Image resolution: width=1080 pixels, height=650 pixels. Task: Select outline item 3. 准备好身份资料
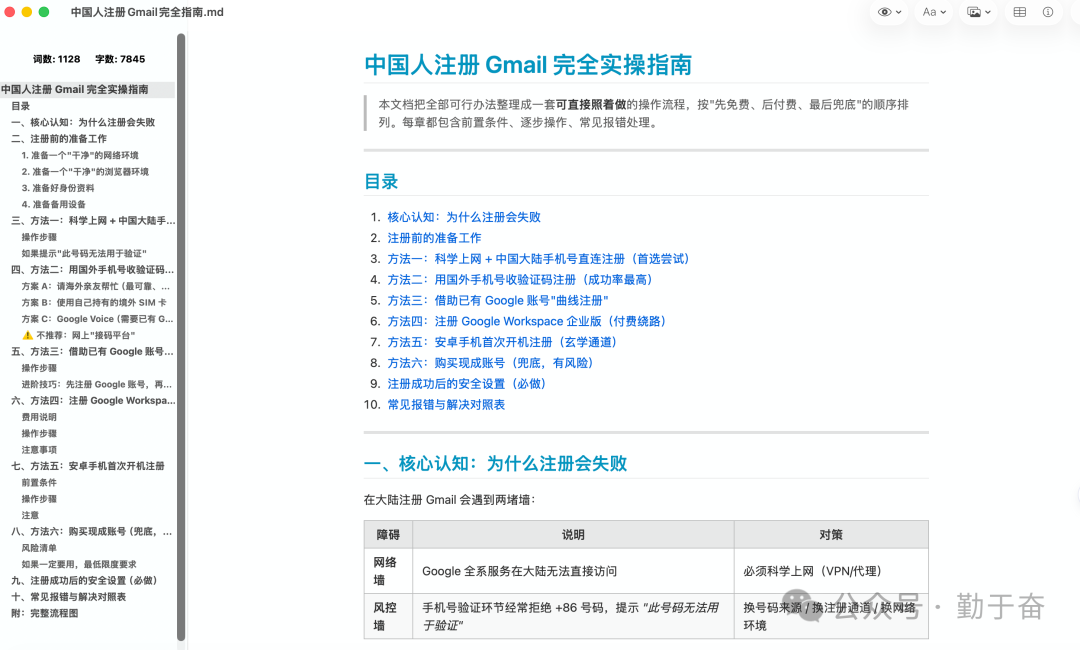point(58,188)
